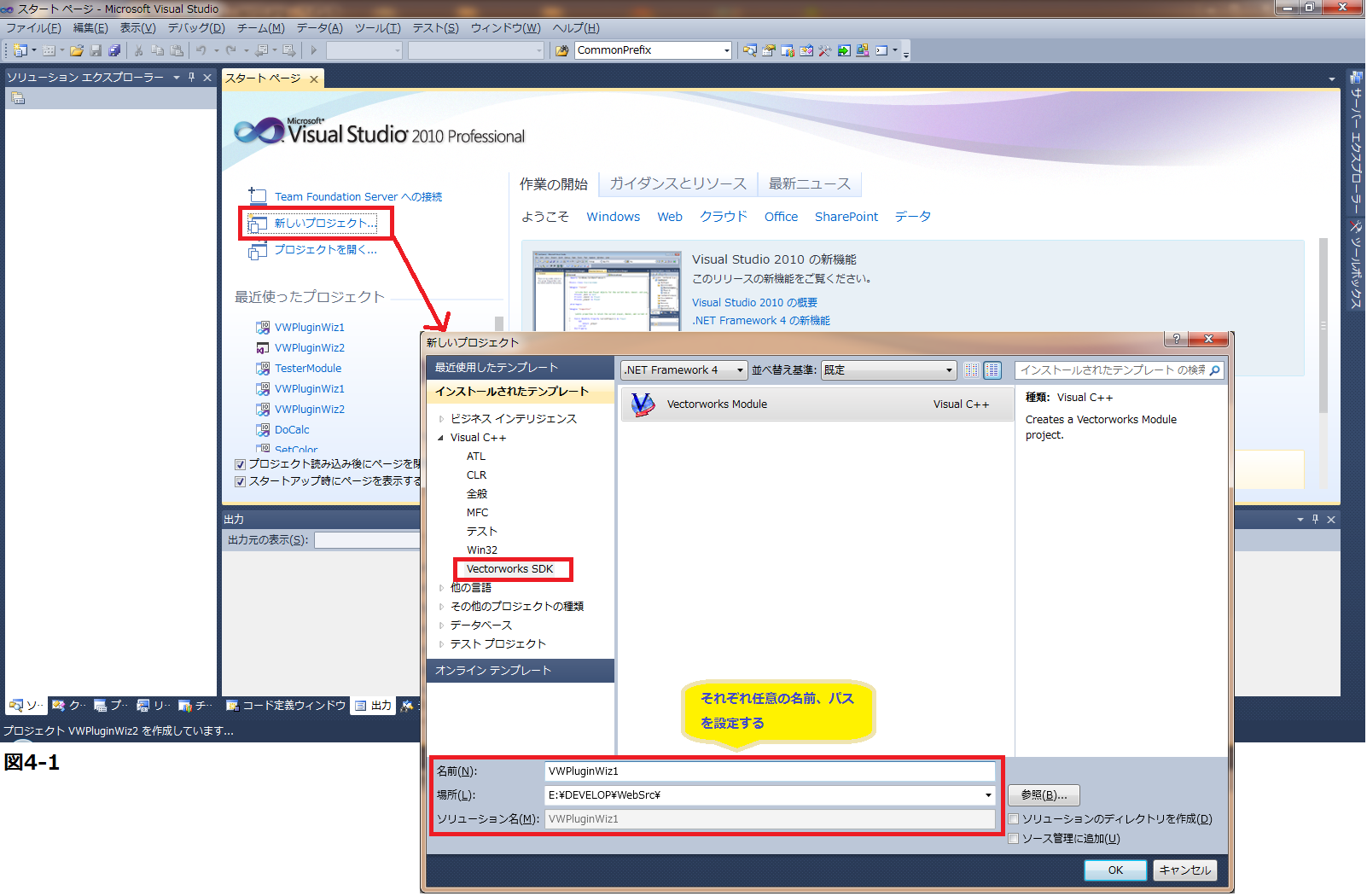Select MFC under Visual C++

478,513
